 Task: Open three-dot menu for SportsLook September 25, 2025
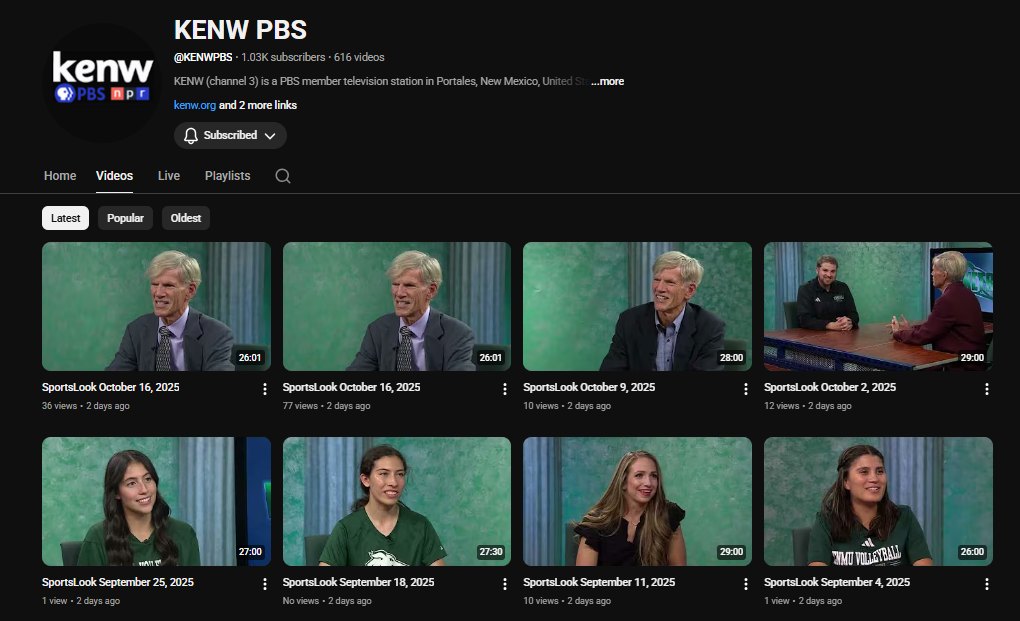click(x=264, y=584)
